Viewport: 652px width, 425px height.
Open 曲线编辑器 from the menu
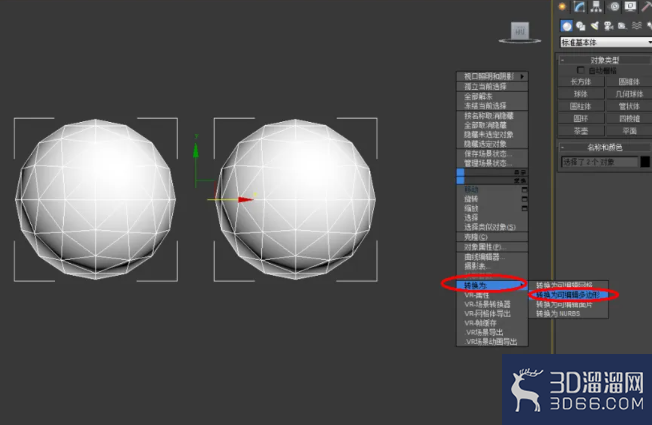[x=492, y=257]
